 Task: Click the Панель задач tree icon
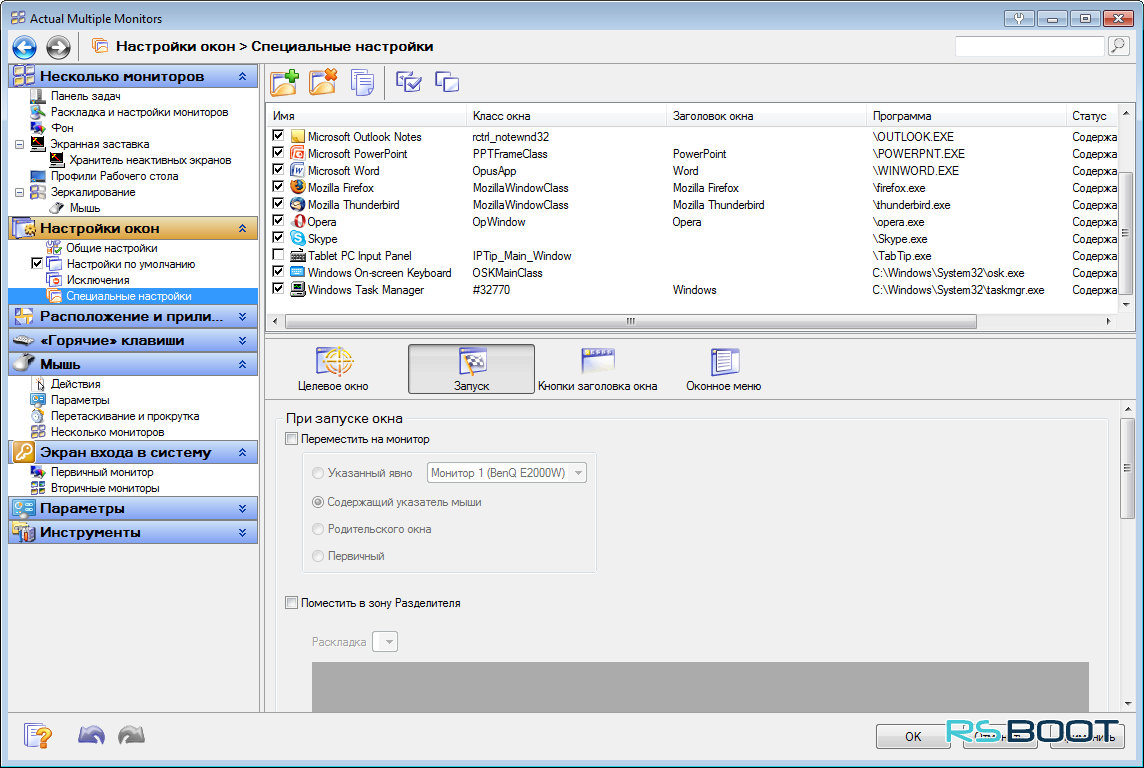tap(38, 96)
